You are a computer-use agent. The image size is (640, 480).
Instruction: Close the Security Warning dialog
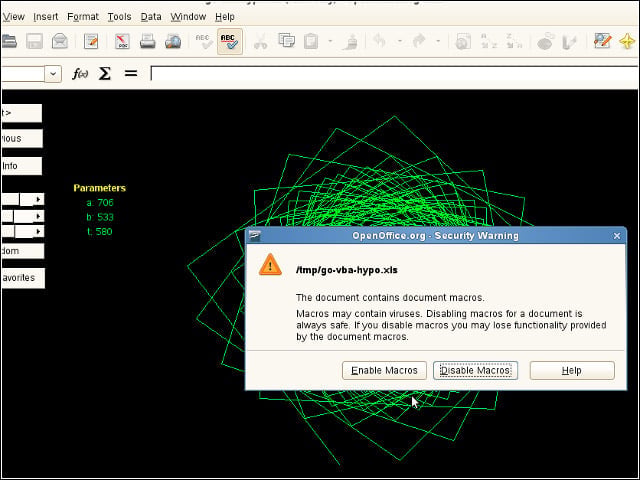[617, 236]
